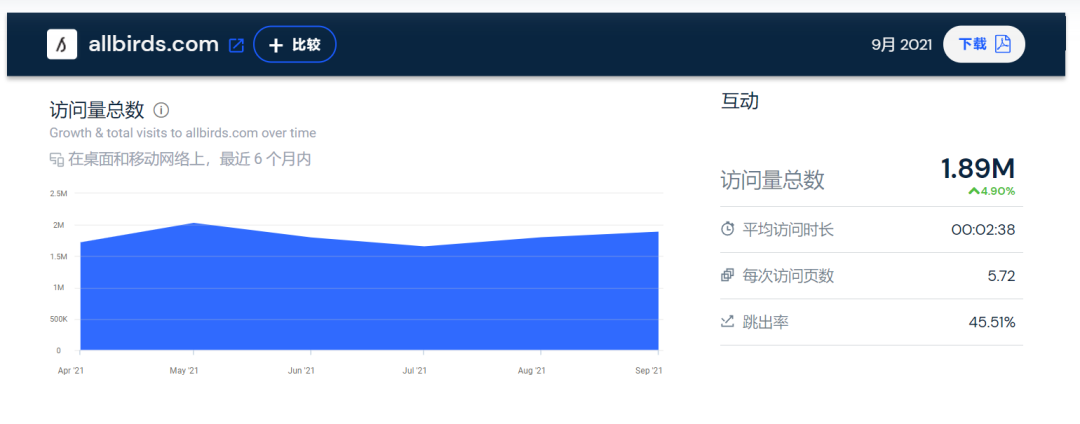
Task: Click the pages icon beside 每次访问页数
Action: 727,276
